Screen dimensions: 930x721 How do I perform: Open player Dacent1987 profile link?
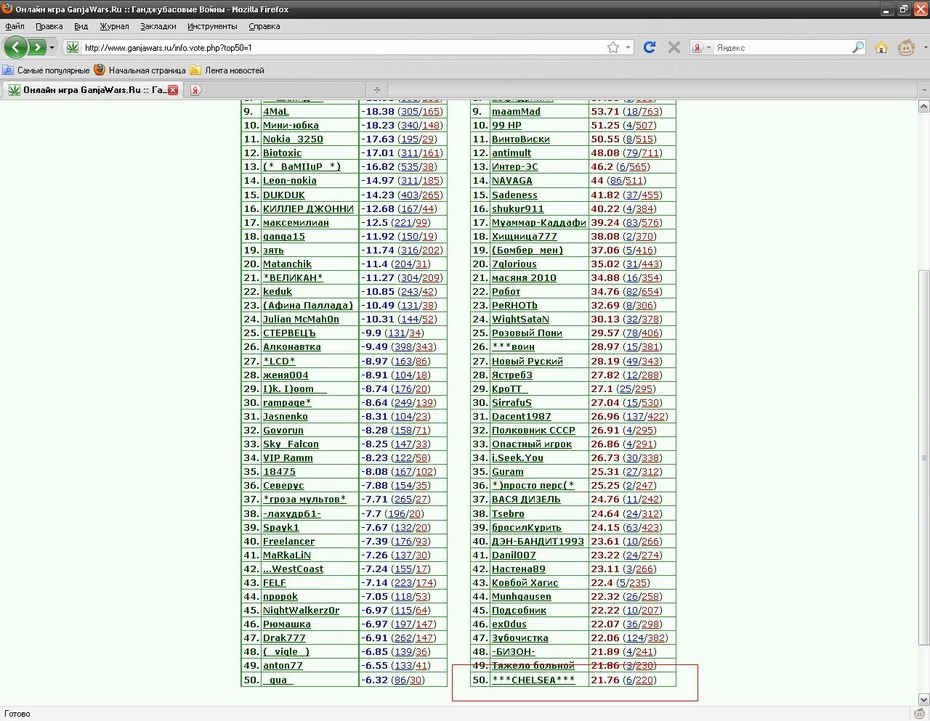coord(521,416)
